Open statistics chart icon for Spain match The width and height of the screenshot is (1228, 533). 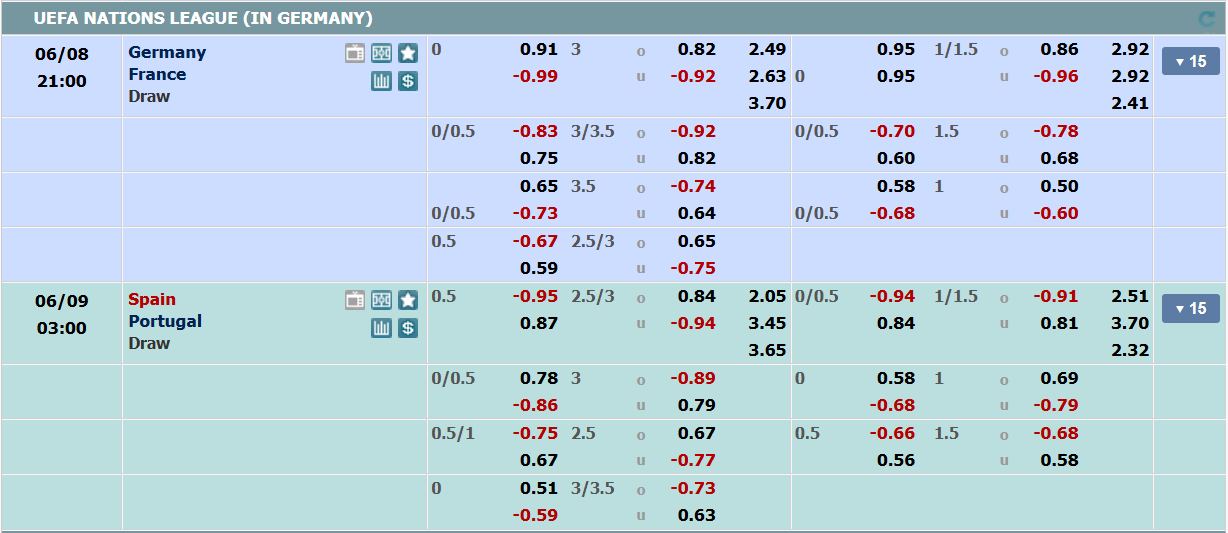(381, 328)
